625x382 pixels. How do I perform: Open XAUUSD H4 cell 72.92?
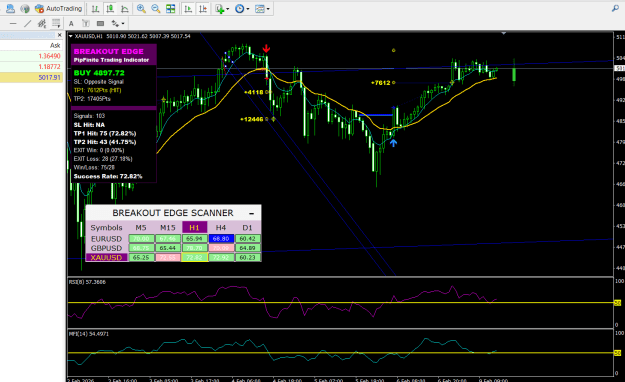coord(221,258)
